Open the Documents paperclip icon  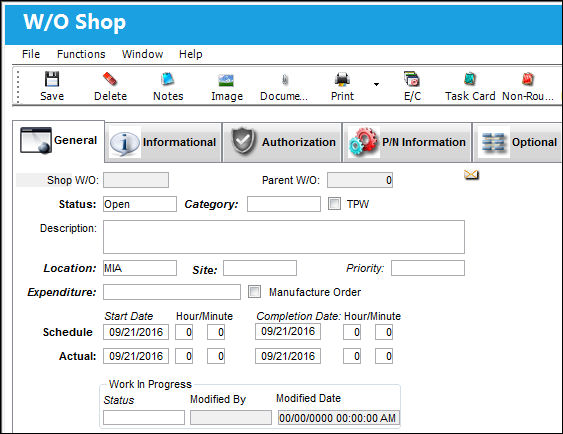click(285, 80)
